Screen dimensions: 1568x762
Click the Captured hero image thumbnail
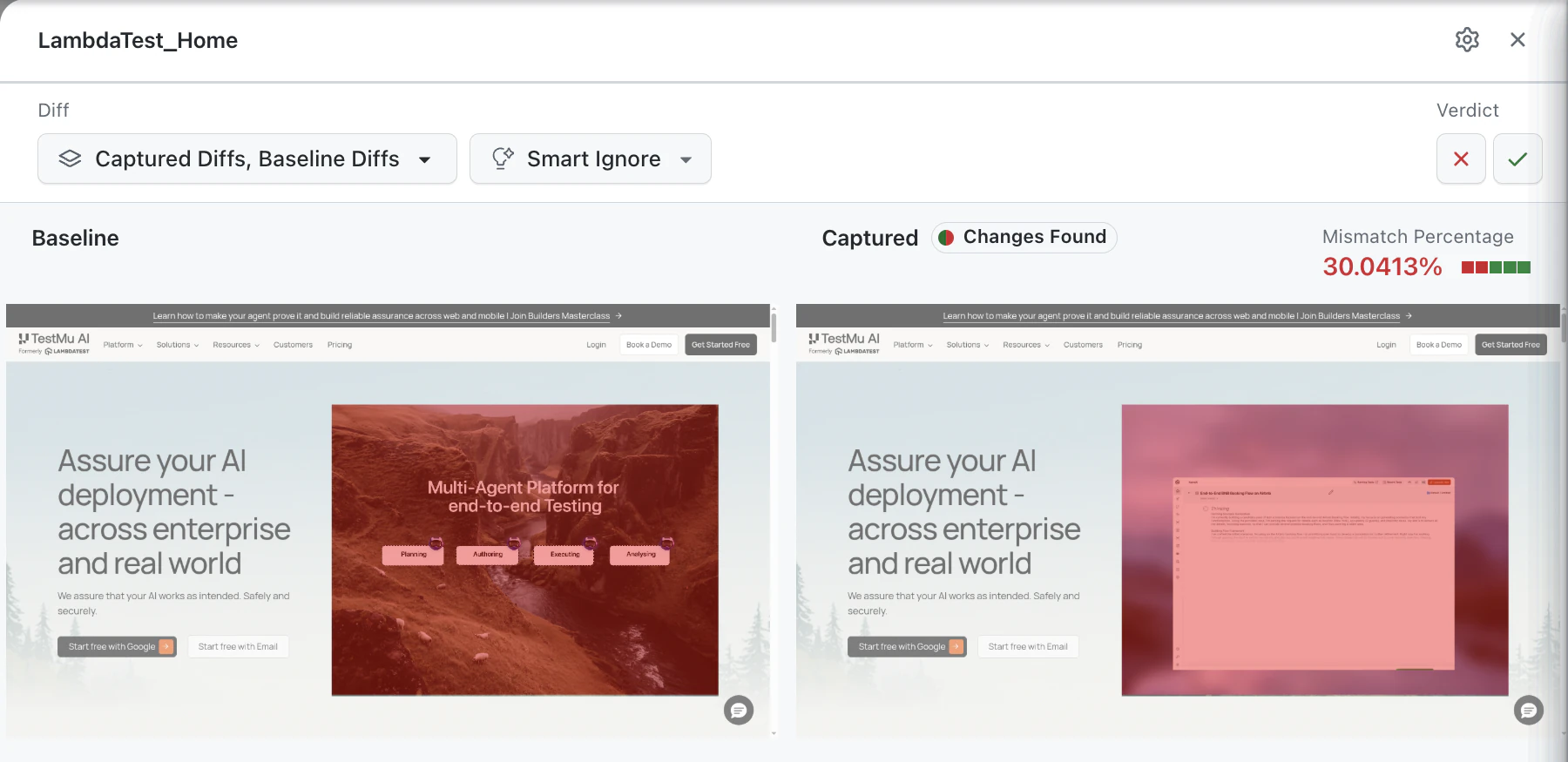coord(1315,550)
